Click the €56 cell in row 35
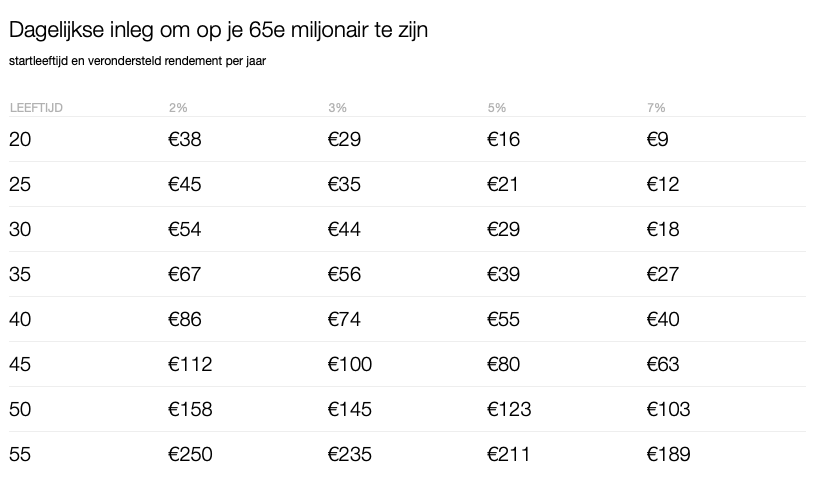This screenshot has height=497, width=825. (x=344, y=275)
